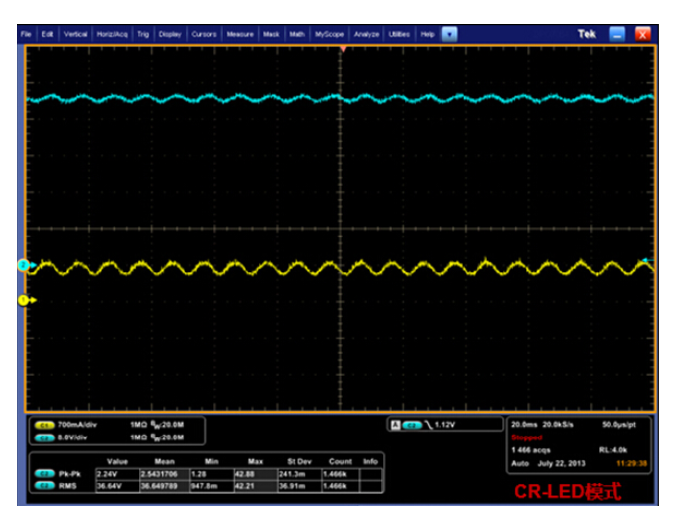This screenshot has height=526, width=686.
Task: Open the Utilities menu
Action: pos(399,34)
